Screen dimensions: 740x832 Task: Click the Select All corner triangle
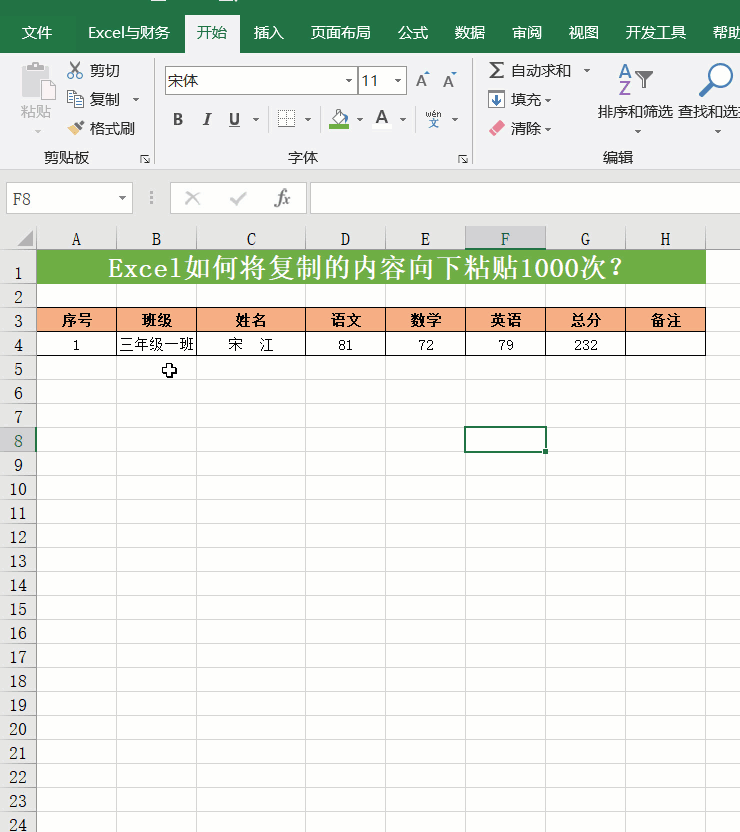(25, 239)
